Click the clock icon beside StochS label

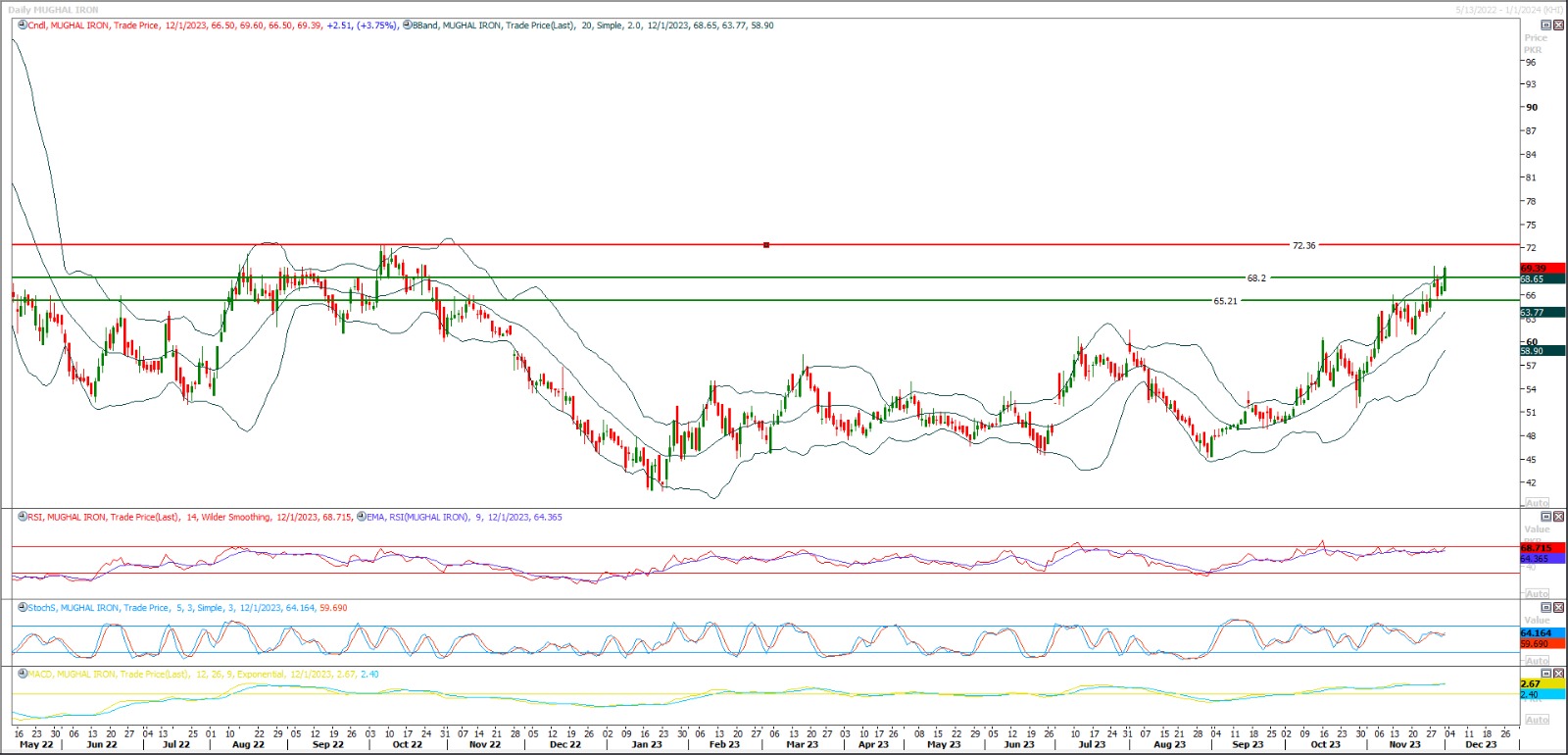click(x=23, y=608)
